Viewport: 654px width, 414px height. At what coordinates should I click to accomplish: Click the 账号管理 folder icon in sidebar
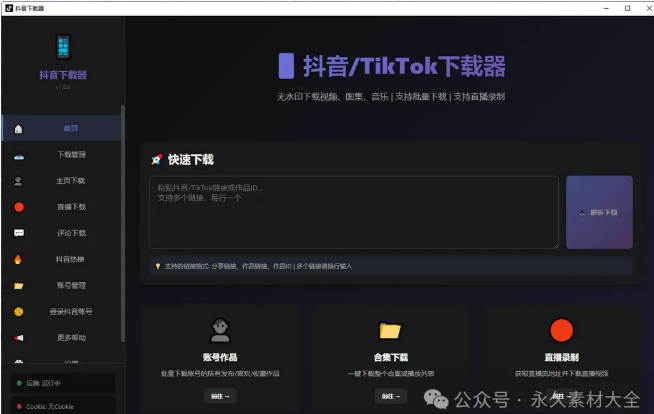[x=19, y=285]
